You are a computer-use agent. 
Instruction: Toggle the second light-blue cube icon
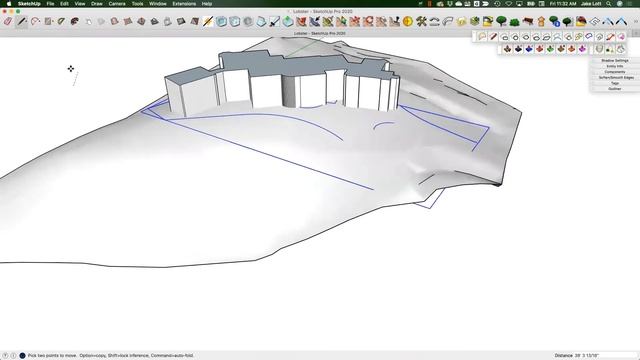click(x=234, y=21)
